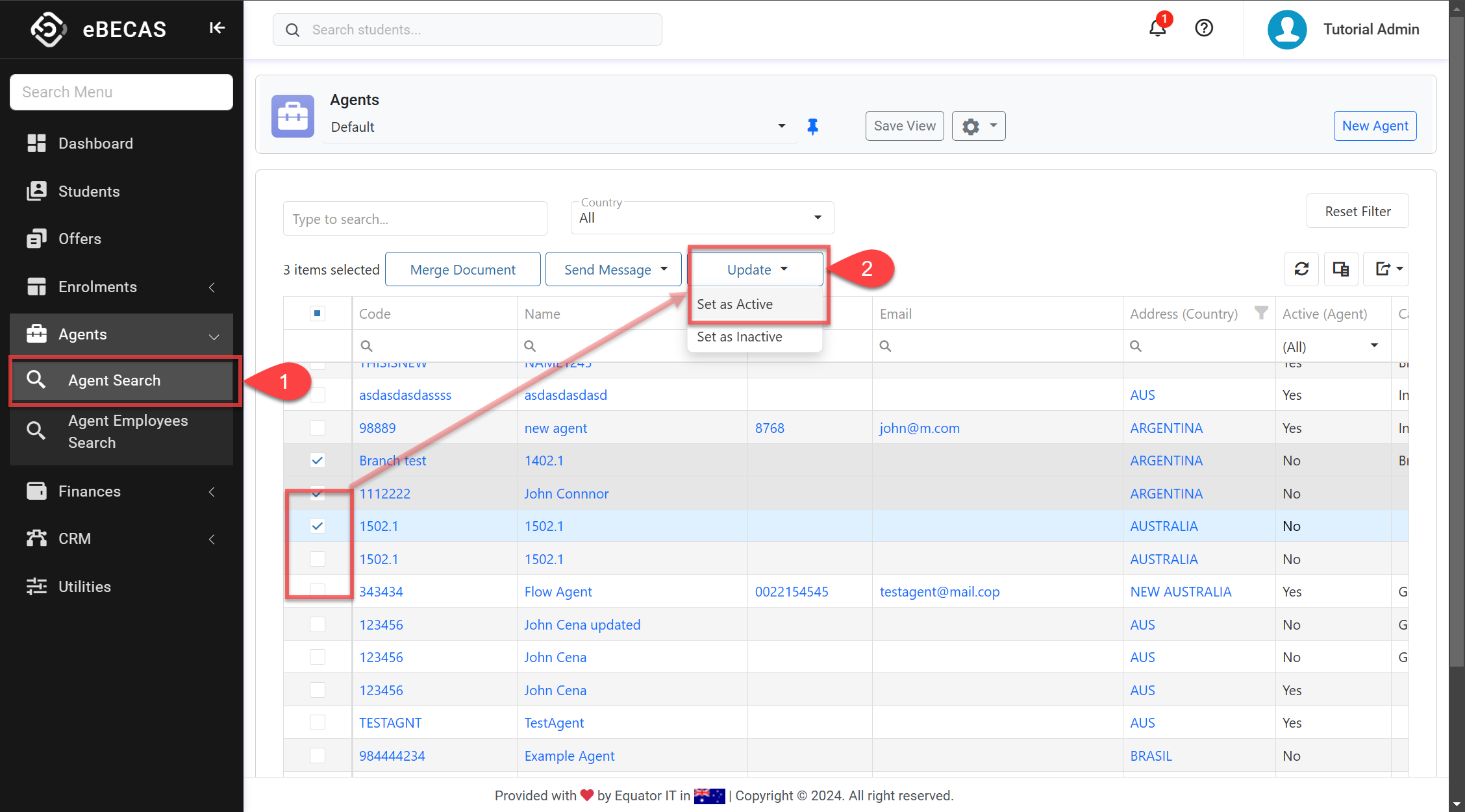Open the Default view selector dropdown
The height and width of the screenshot is (812, 1465).
(x=560, y=127)
